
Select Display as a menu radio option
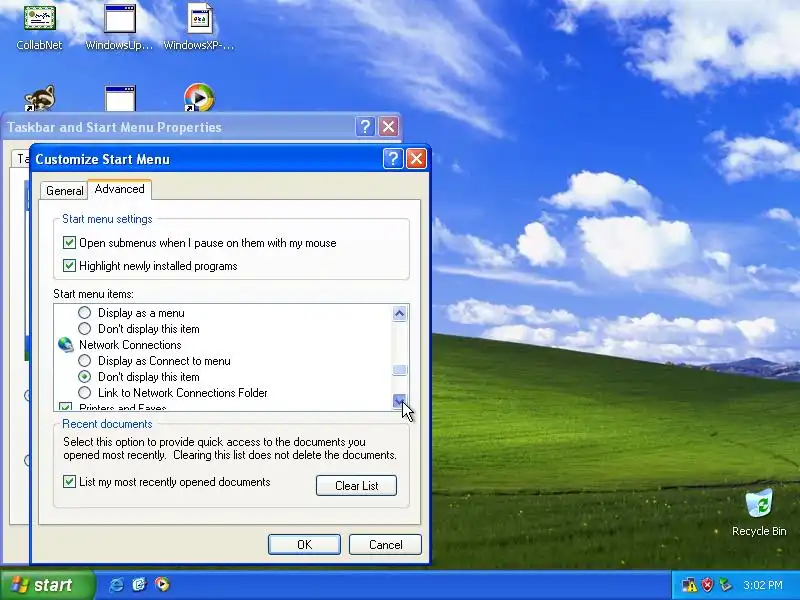tap(85, 312)
